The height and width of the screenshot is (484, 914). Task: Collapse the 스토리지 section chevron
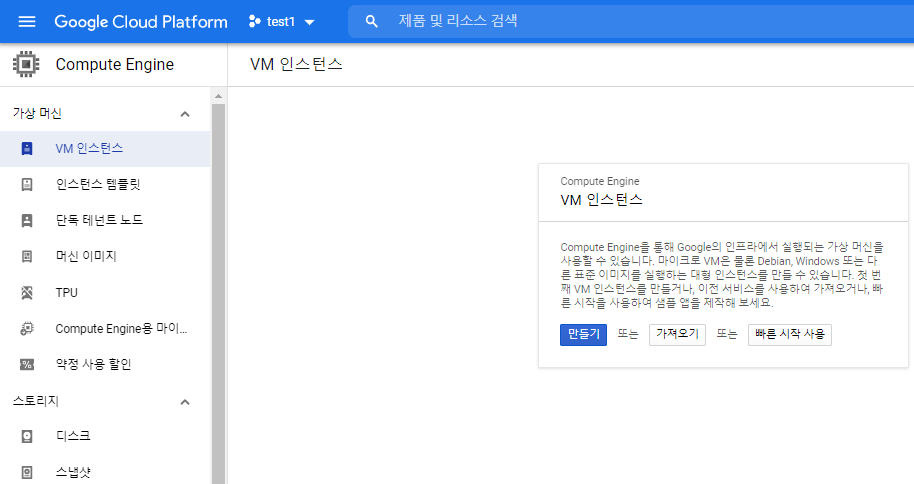pyautogui.click(x=185, y=402)
